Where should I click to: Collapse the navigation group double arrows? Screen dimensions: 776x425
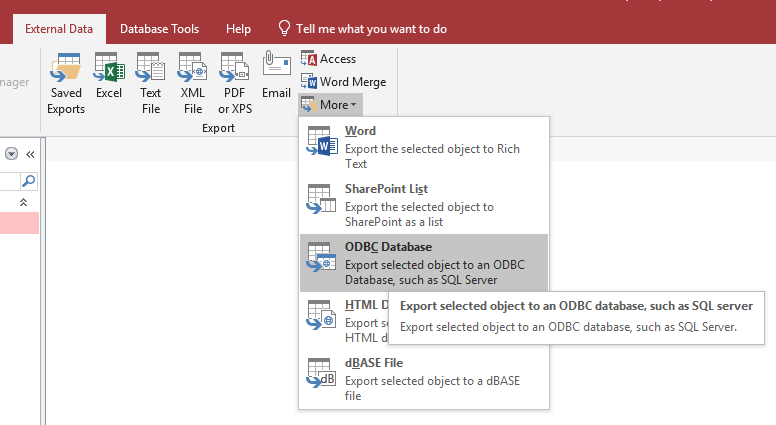click(23, 202)
